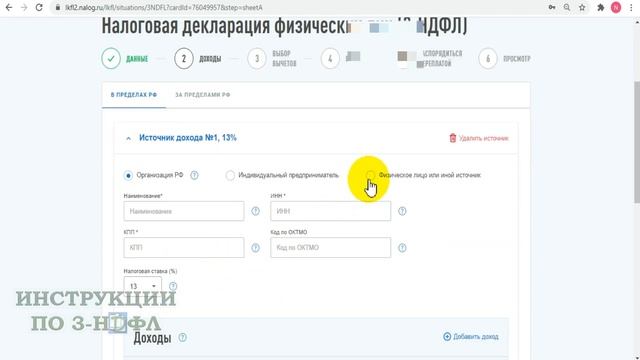
Task: Collapse Источник дохода №1 section
Action: [x=129, y=138]
